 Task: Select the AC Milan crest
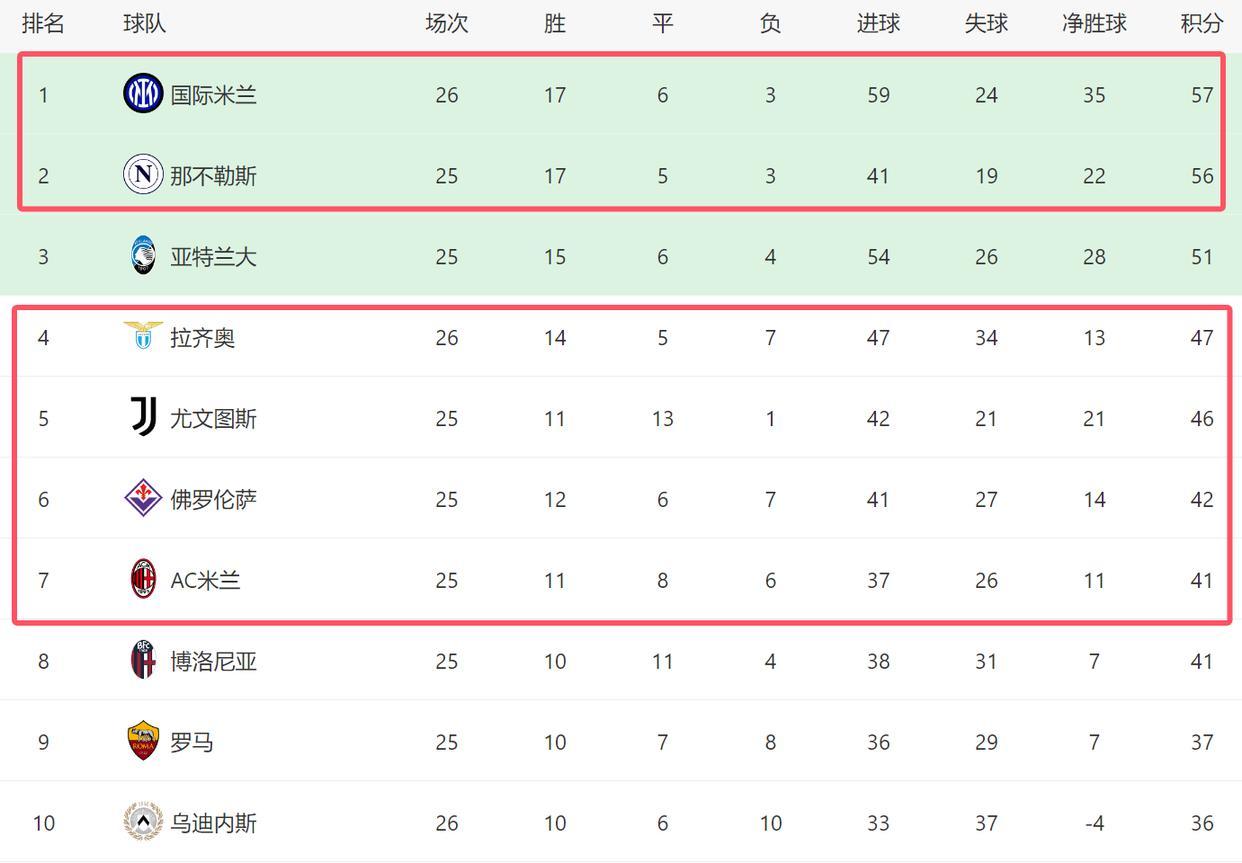coord(143,579)
